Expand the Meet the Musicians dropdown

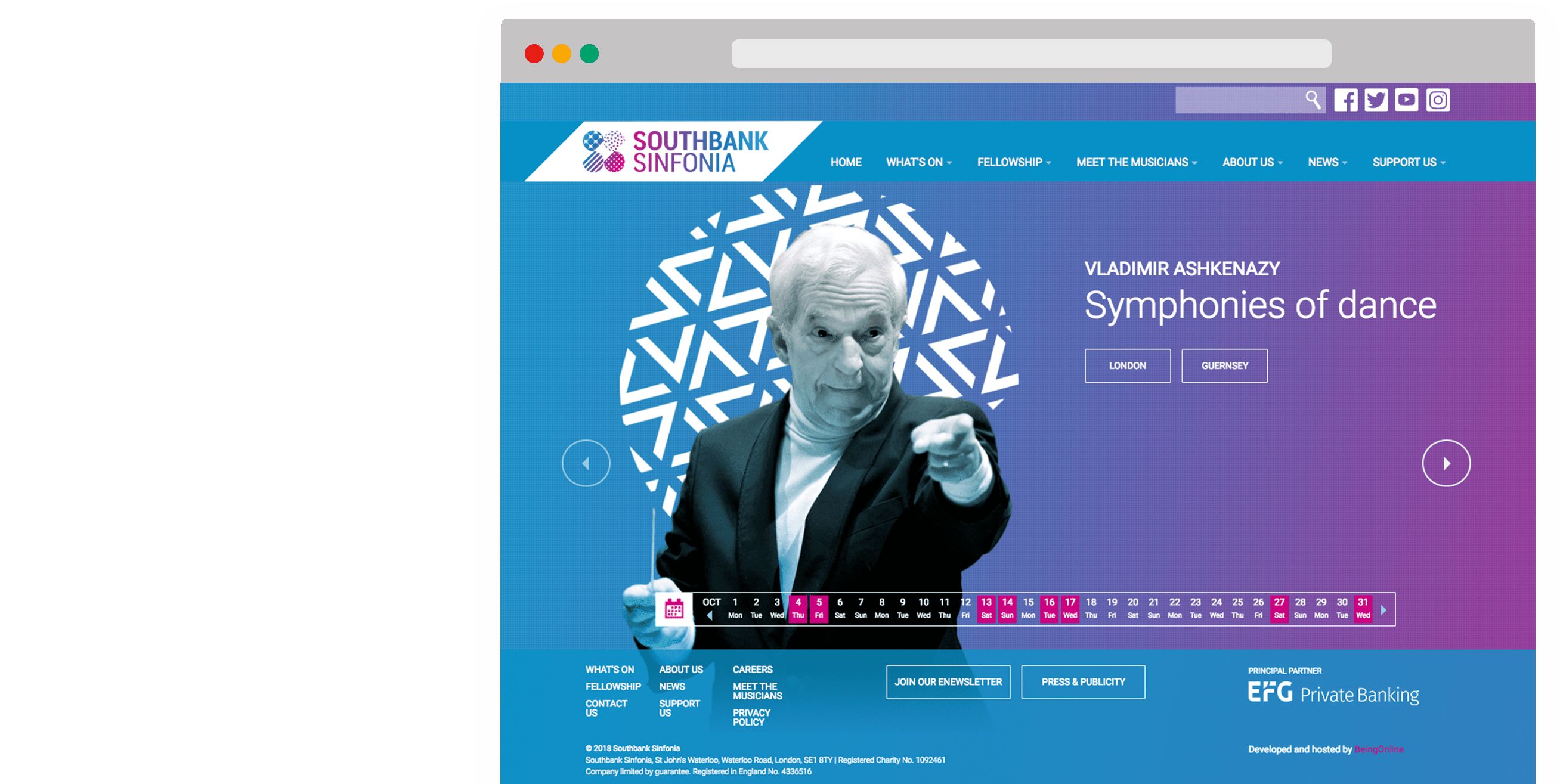click(x=1136, y=162)
